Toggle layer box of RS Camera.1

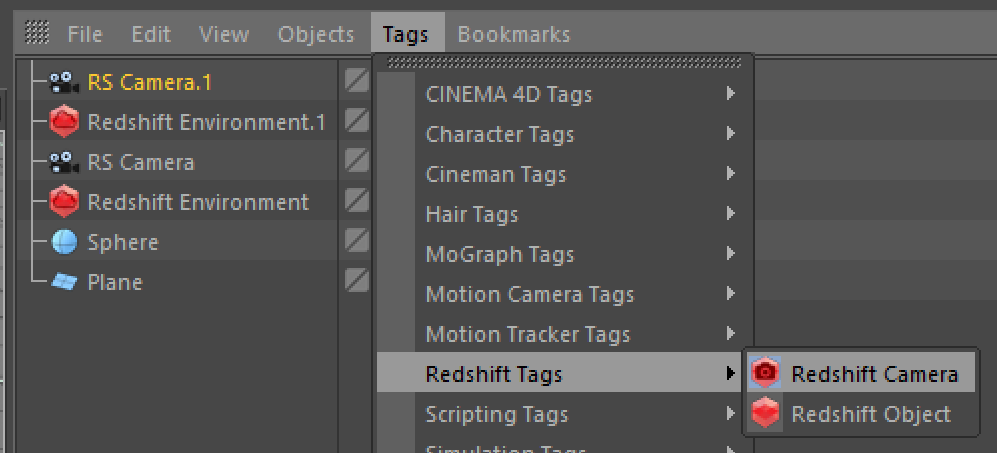[357, 81]
